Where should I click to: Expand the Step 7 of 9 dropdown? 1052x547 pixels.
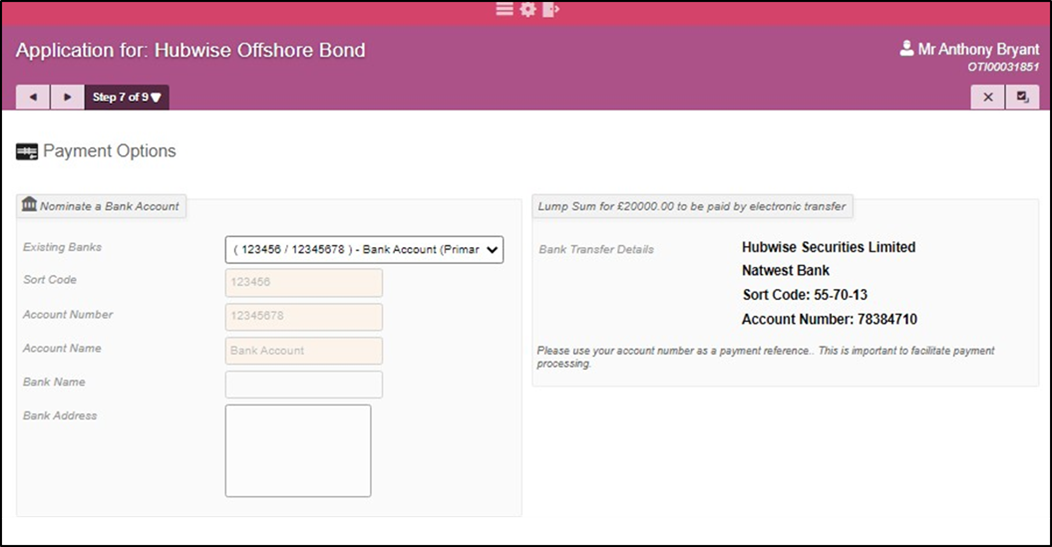[x=127, y=97]
